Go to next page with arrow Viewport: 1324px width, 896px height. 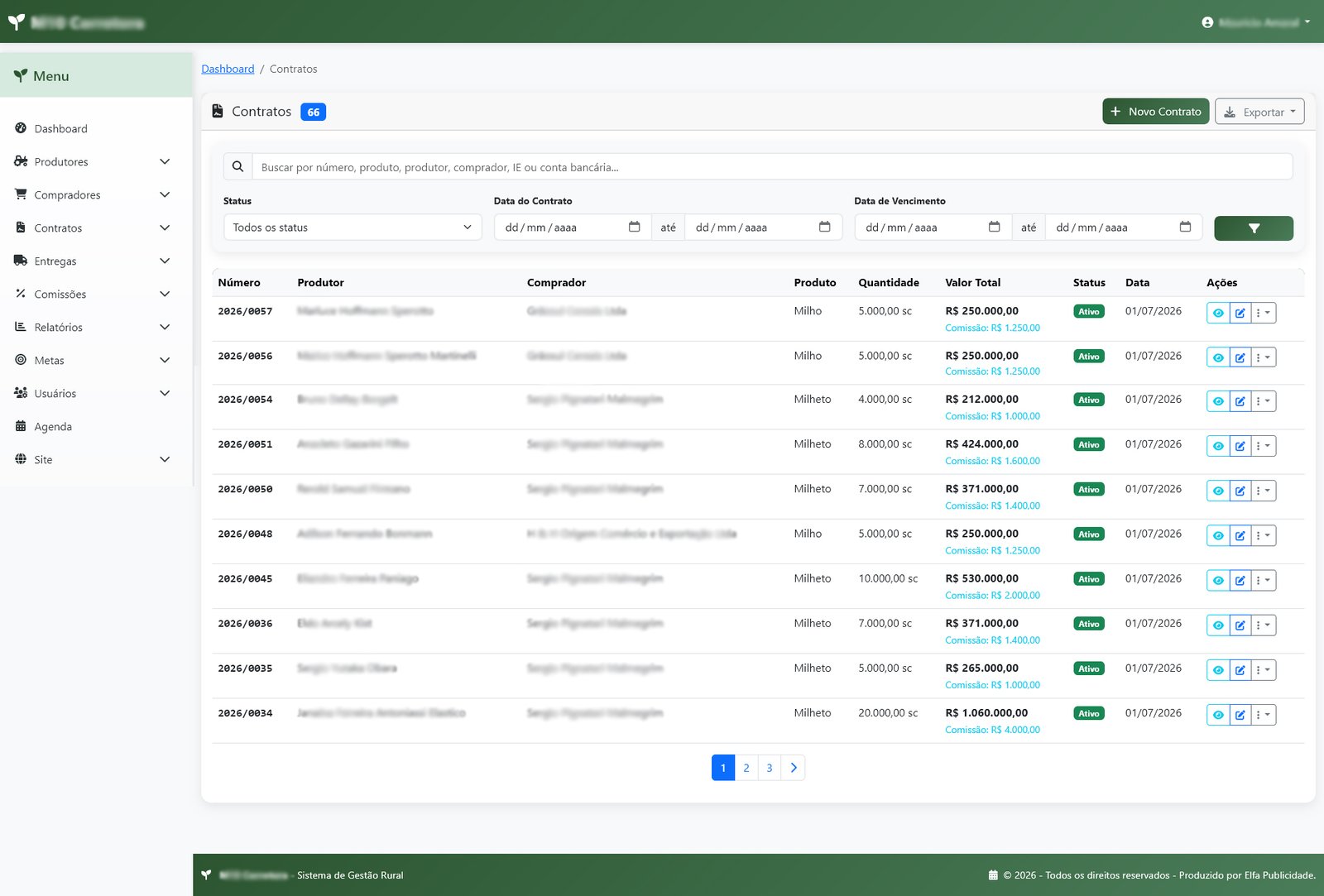point(794,768)
